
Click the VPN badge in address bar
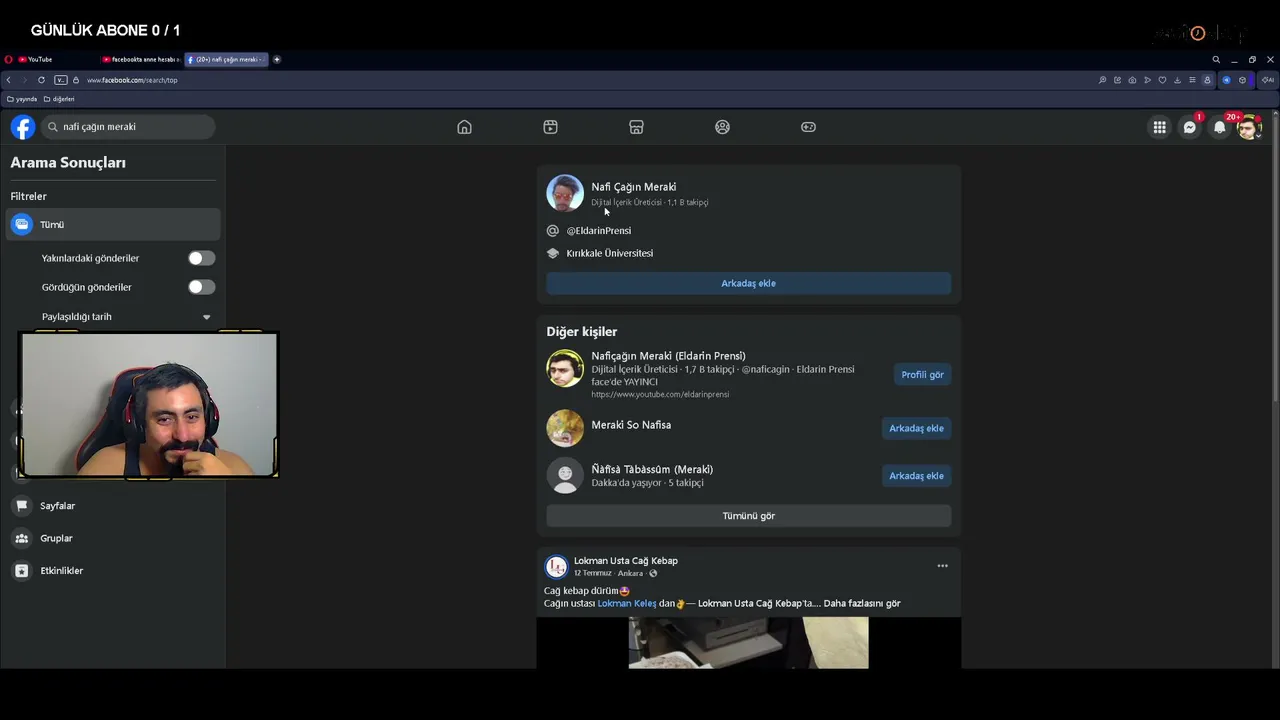click(61, 80)
